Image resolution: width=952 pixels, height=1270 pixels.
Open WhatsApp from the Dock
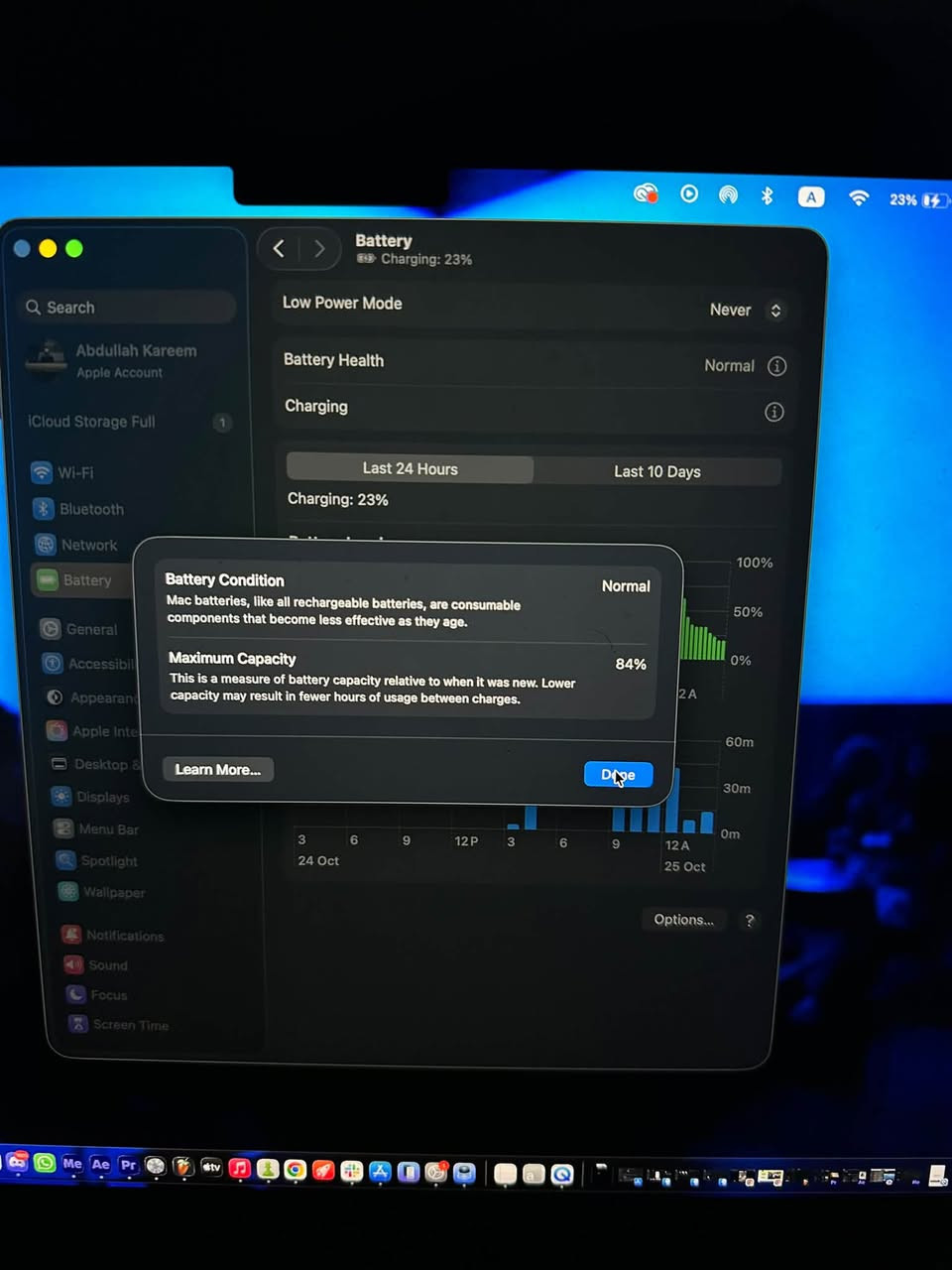[45, 1162]
